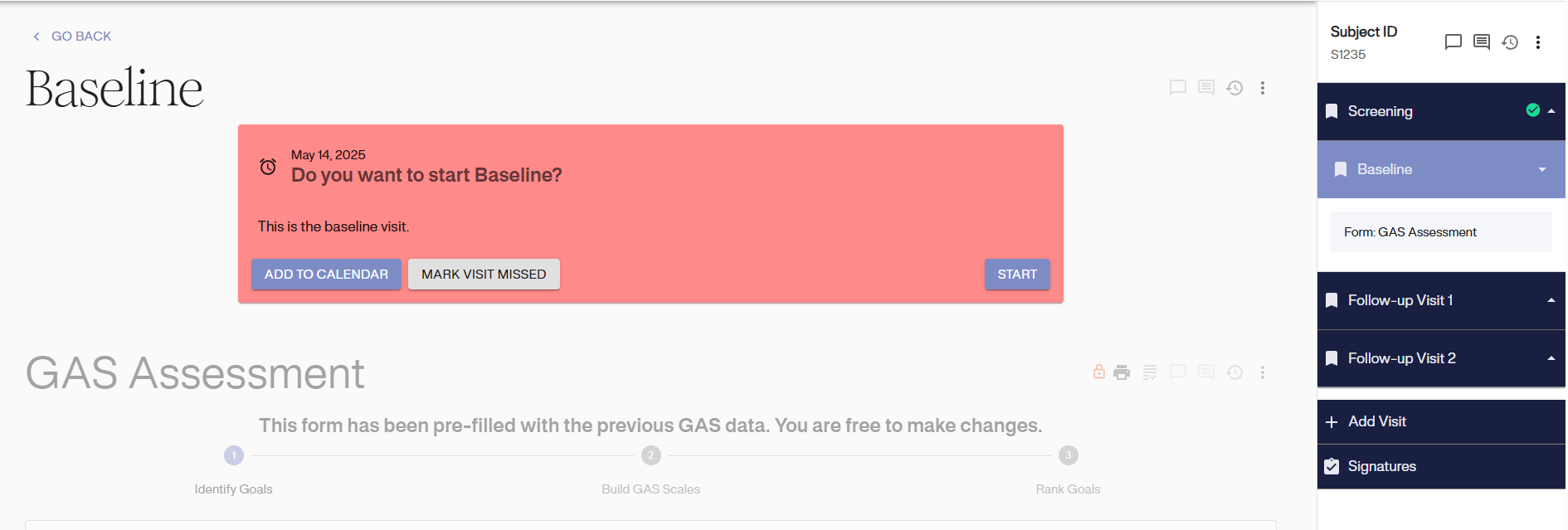
Task: Expand the Follow-up Visit 1 arrow
Action: pos(1551,300)
